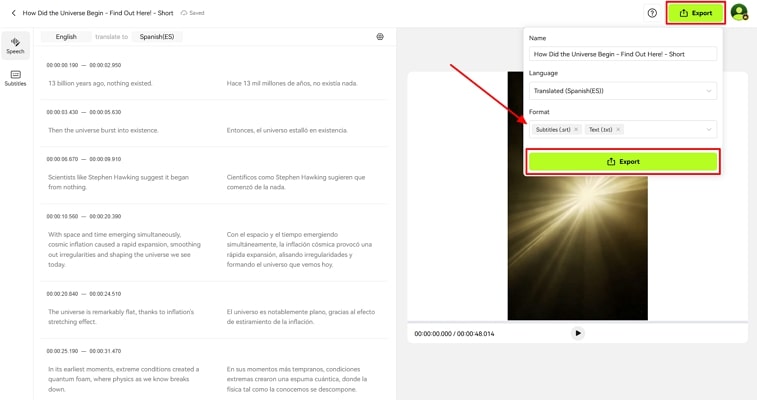Expand the Format dropdown arrow
Screen dimensions: 757x400
pyautogui.click(x=709, y=129)
